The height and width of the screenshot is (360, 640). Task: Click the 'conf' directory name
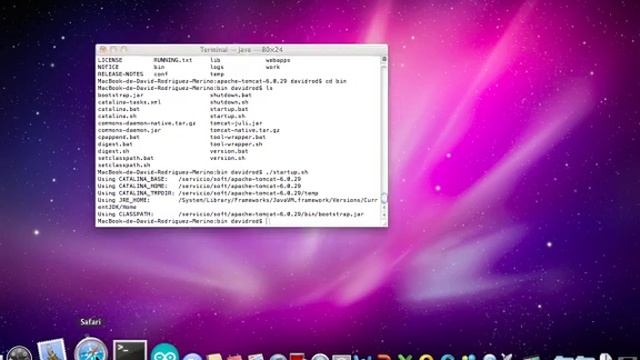(161, 74)
